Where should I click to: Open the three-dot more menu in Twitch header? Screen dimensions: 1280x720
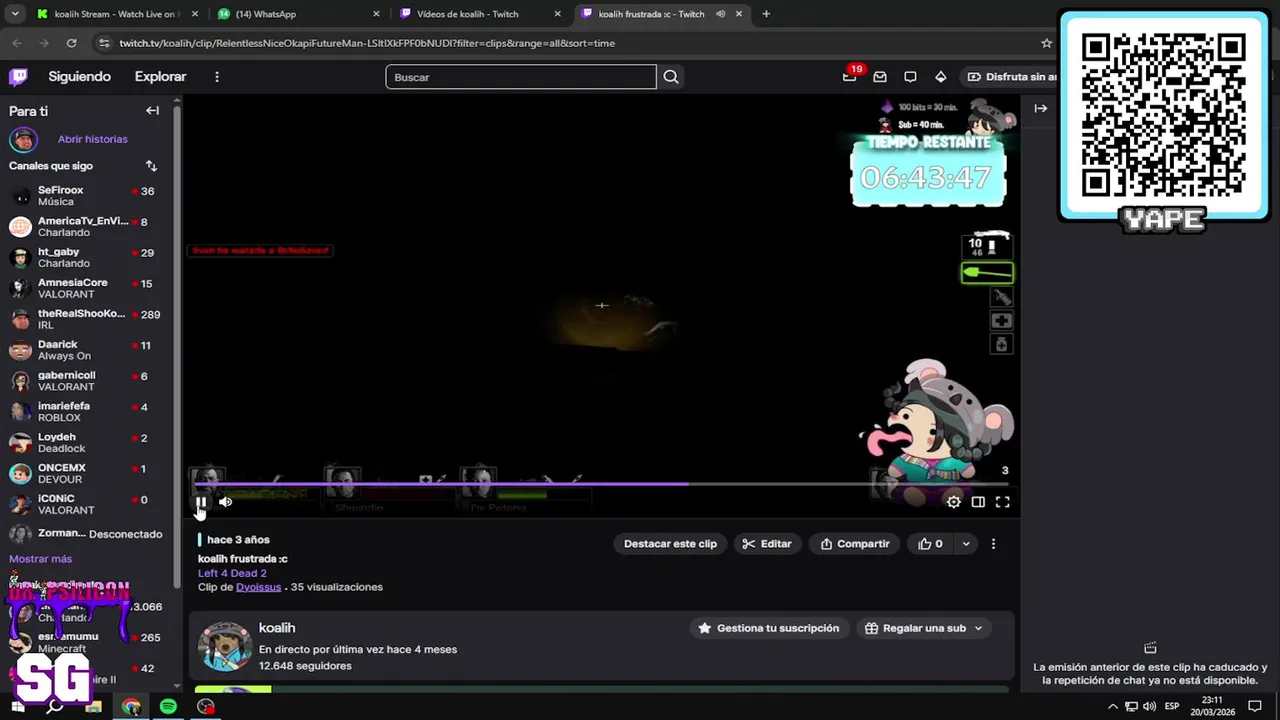[x=217, y=77]
